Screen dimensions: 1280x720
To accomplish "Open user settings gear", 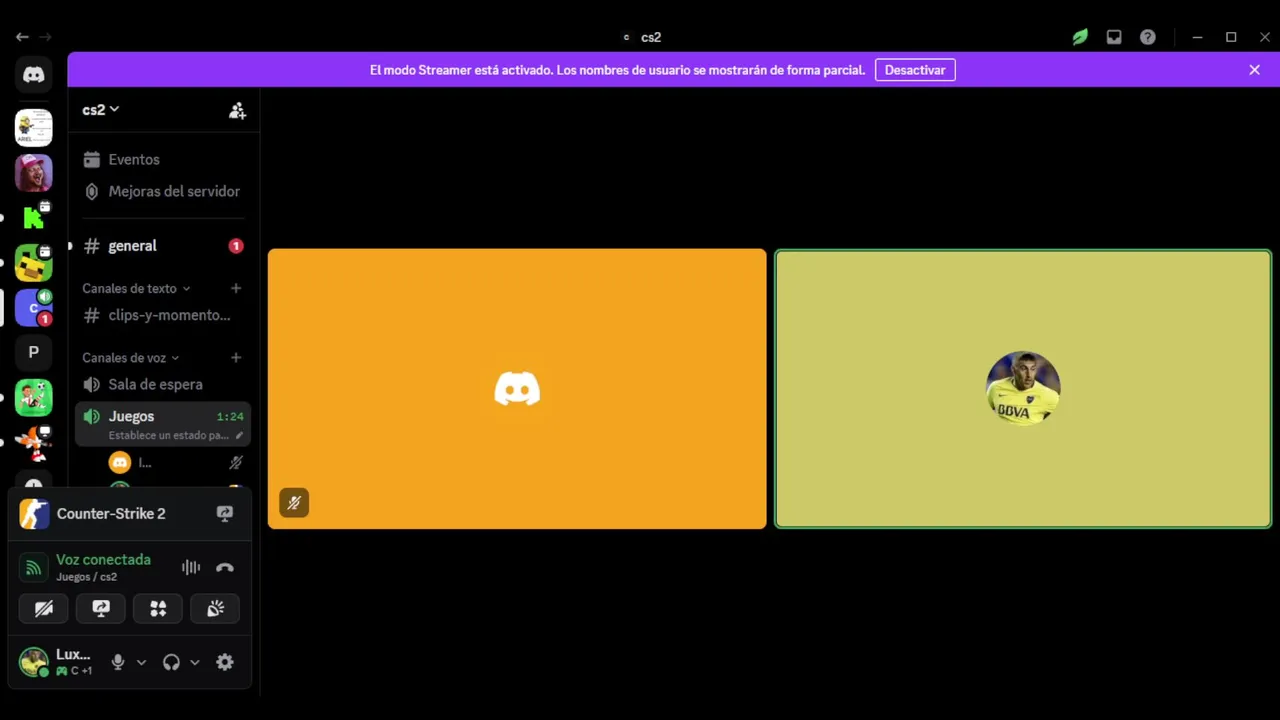I will coord(225,662).
